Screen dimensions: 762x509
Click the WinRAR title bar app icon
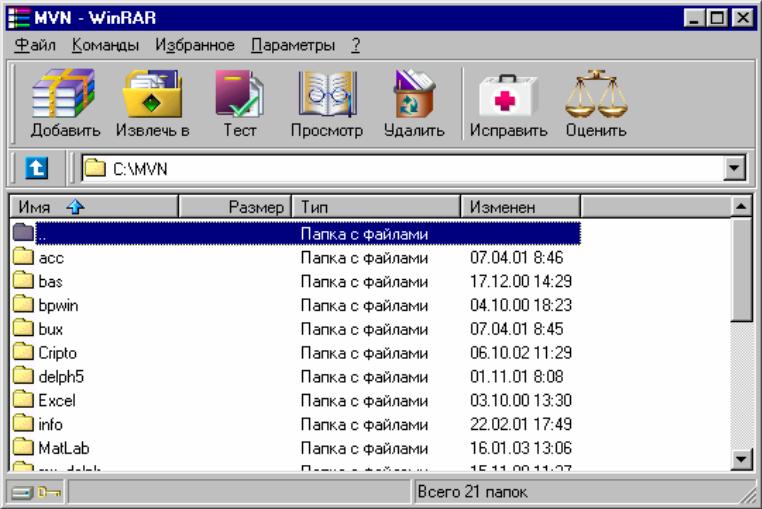19,18
